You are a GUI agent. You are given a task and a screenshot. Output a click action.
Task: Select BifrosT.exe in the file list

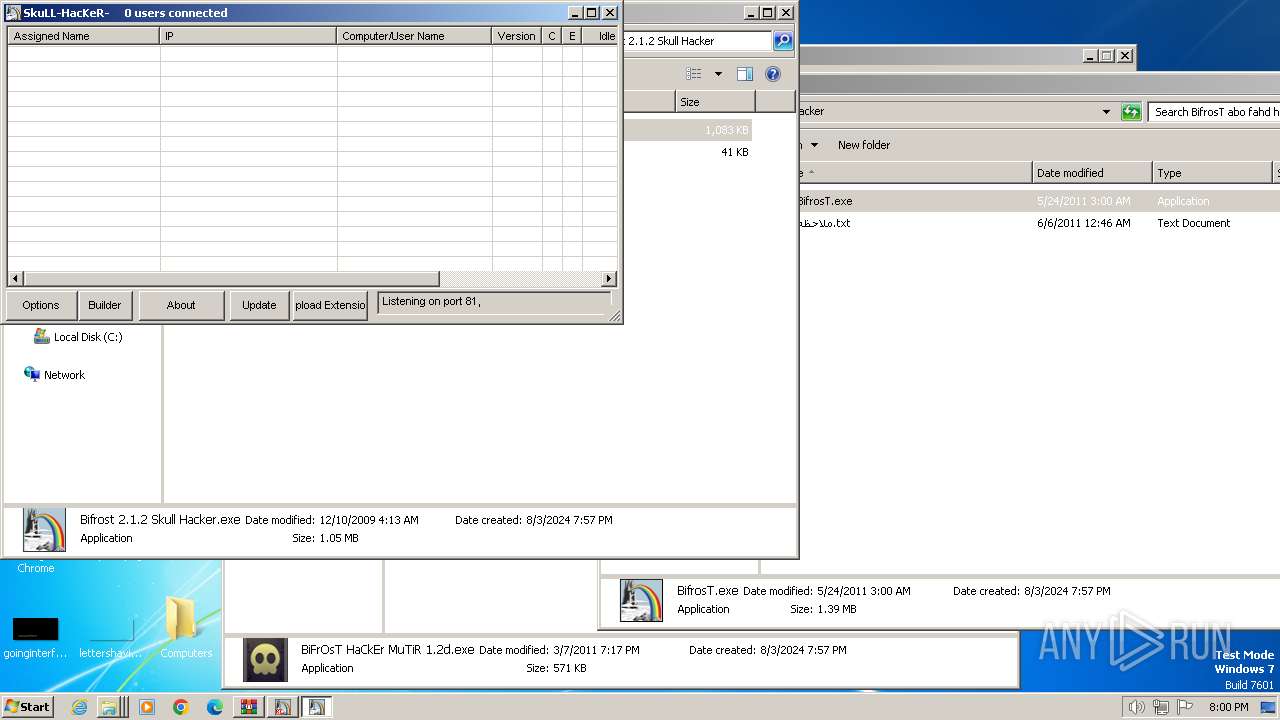click(x=825, y=201)
